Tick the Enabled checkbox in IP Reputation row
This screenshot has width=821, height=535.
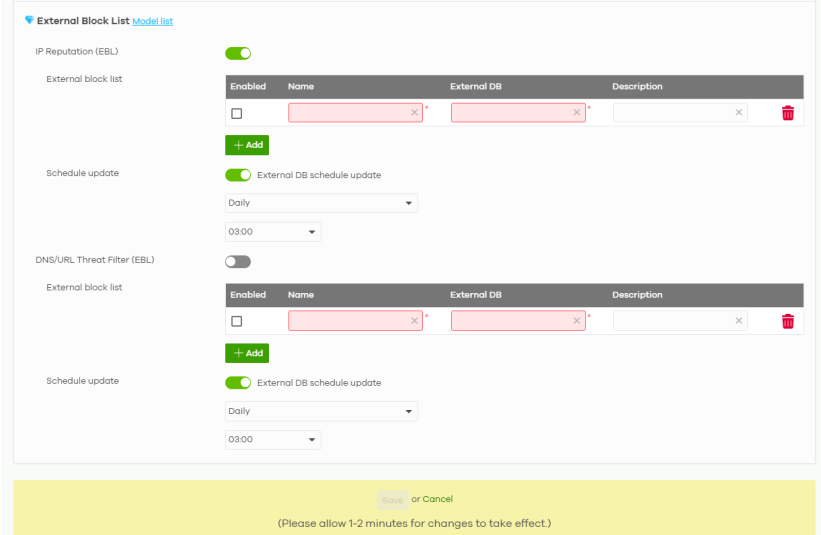237,113
